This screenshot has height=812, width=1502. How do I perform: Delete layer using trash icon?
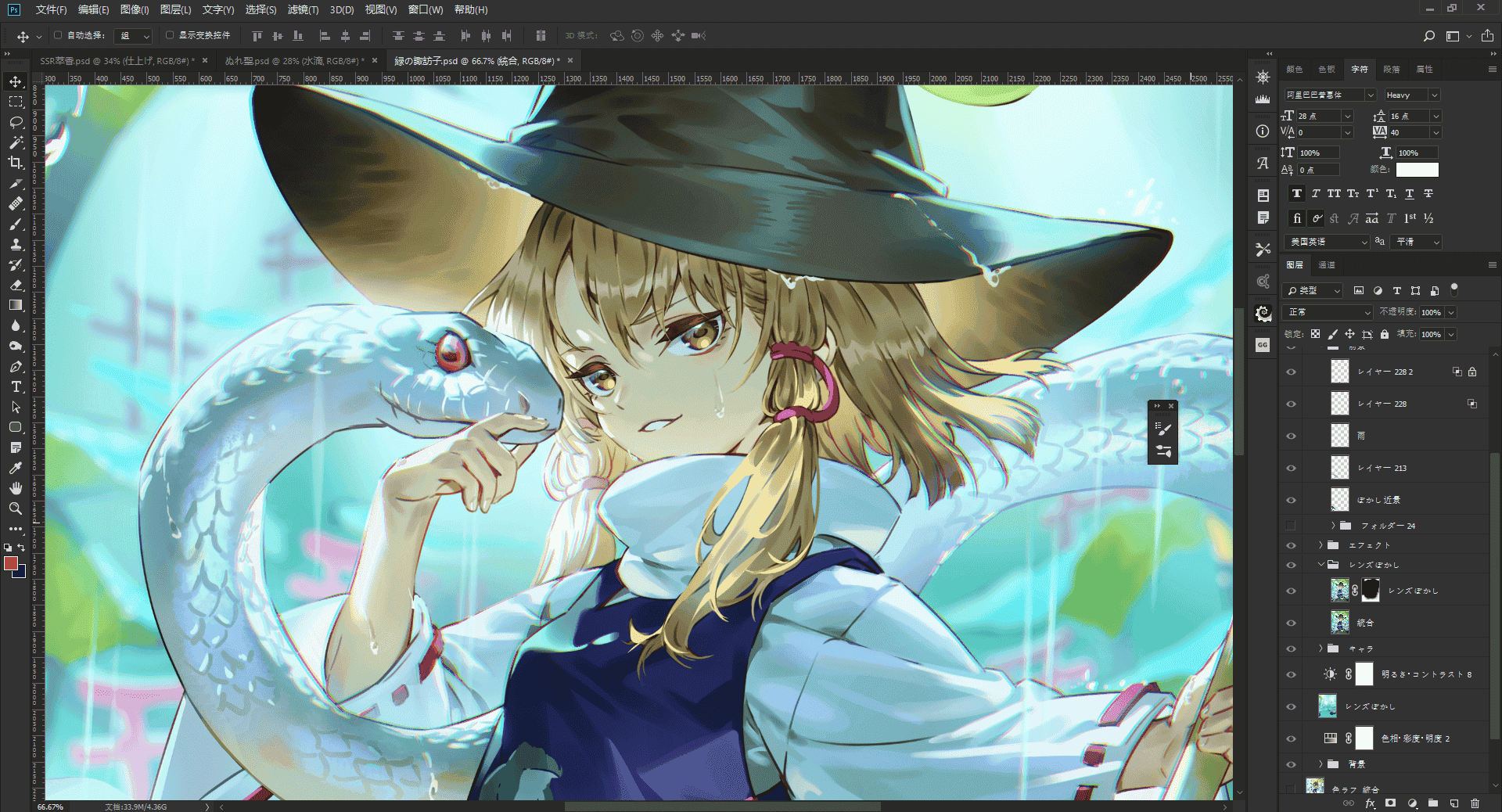[x=1475, y=803]
